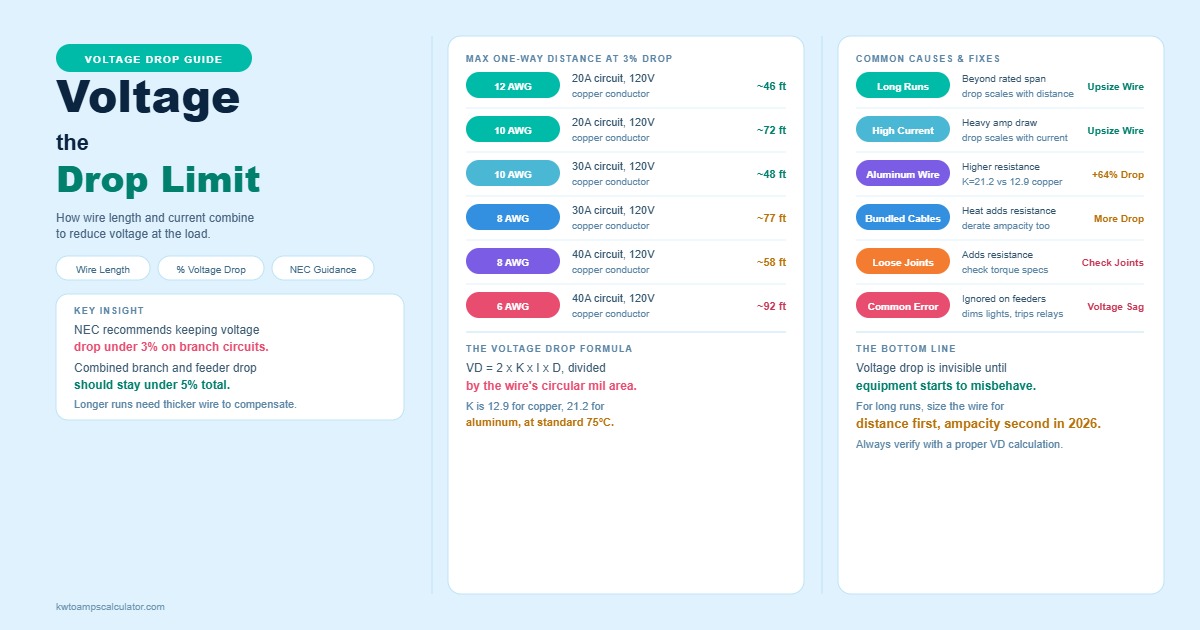Click the Voltage Sag text
This screenshot has height=630, width=1200.
1116,307
